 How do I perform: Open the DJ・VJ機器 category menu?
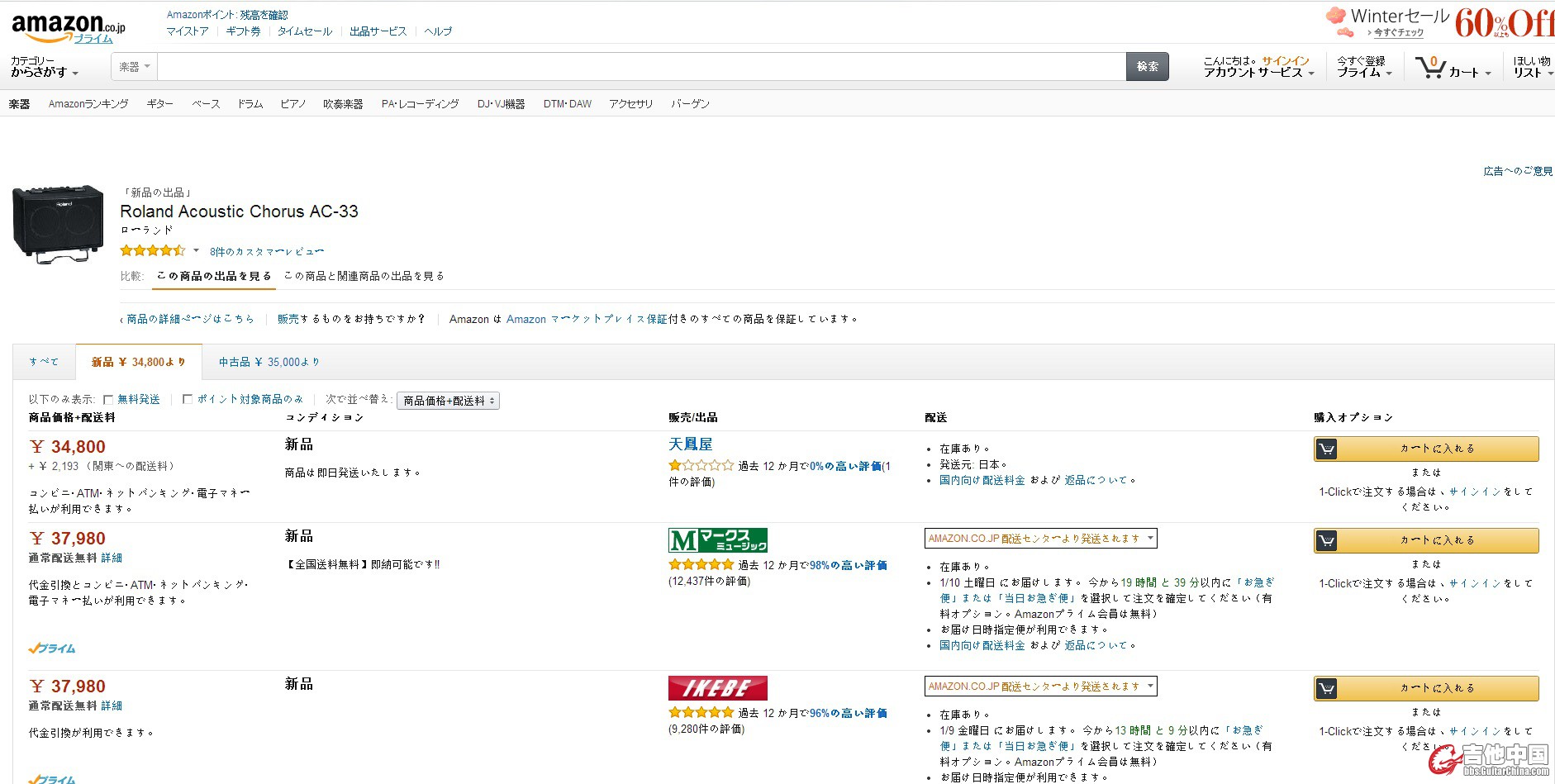501,104
